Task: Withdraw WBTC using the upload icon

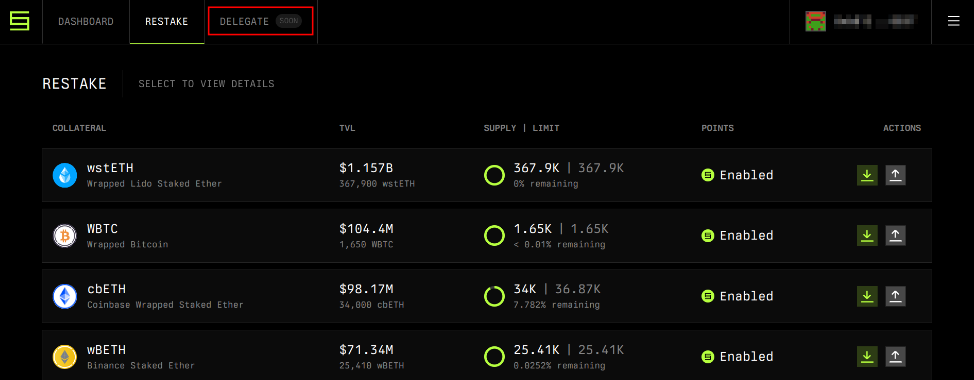Action: coord(895,235)
